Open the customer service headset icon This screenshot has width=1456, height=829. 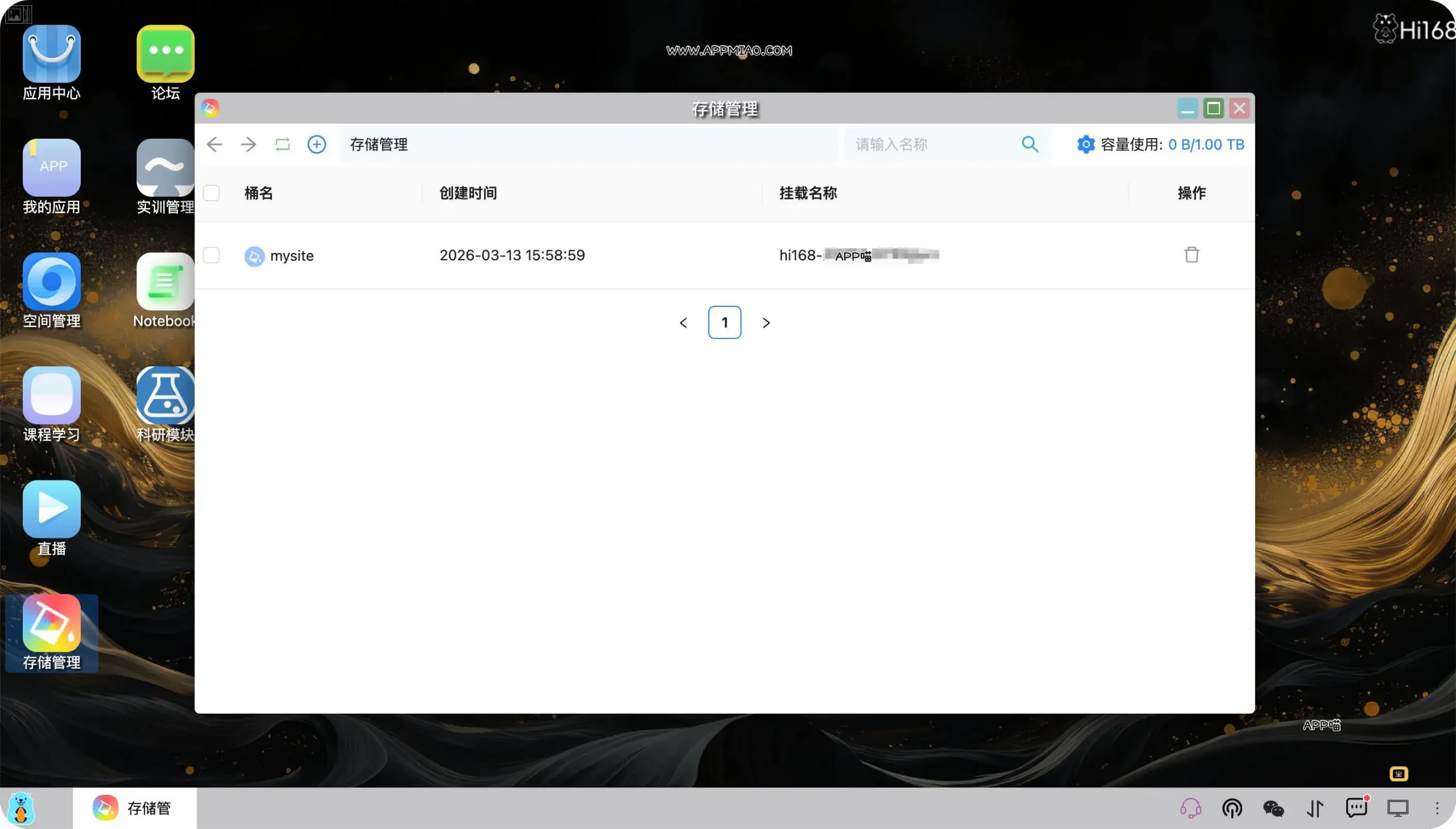(x=1190, y=809)
